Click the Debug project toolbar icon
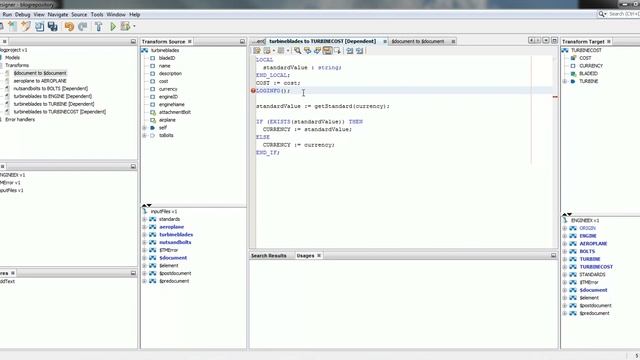640x360 pixels. click(x=125, y=27)
